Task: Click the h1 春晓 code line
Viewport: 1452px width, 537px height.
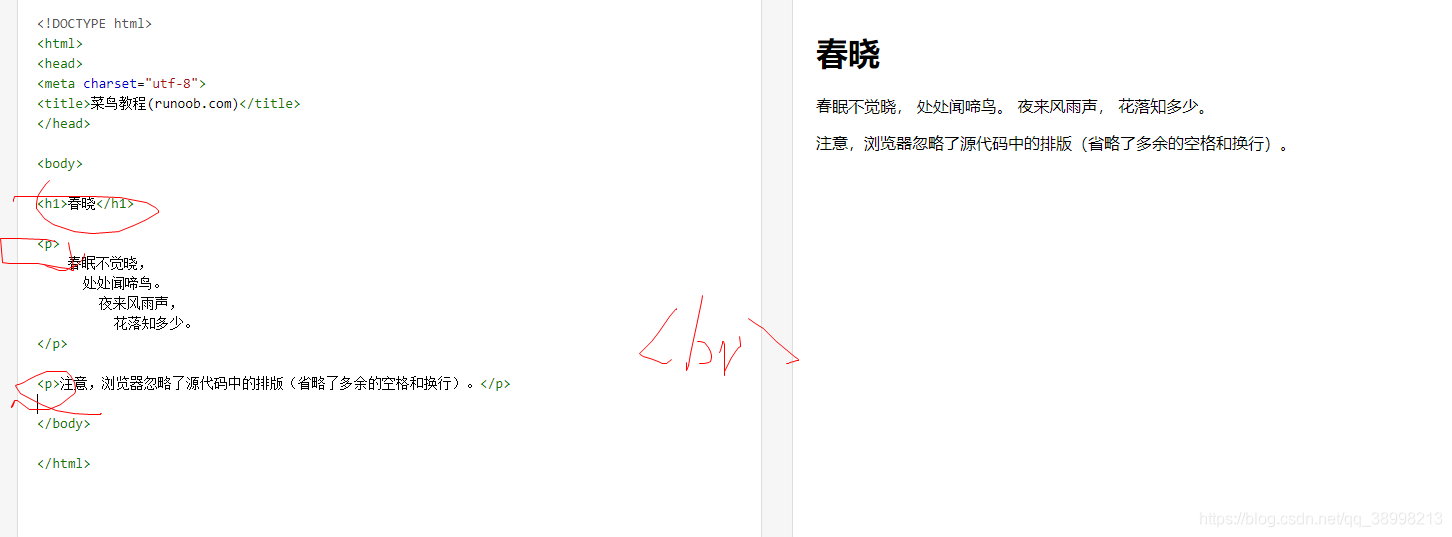Action: coord(85,203)
